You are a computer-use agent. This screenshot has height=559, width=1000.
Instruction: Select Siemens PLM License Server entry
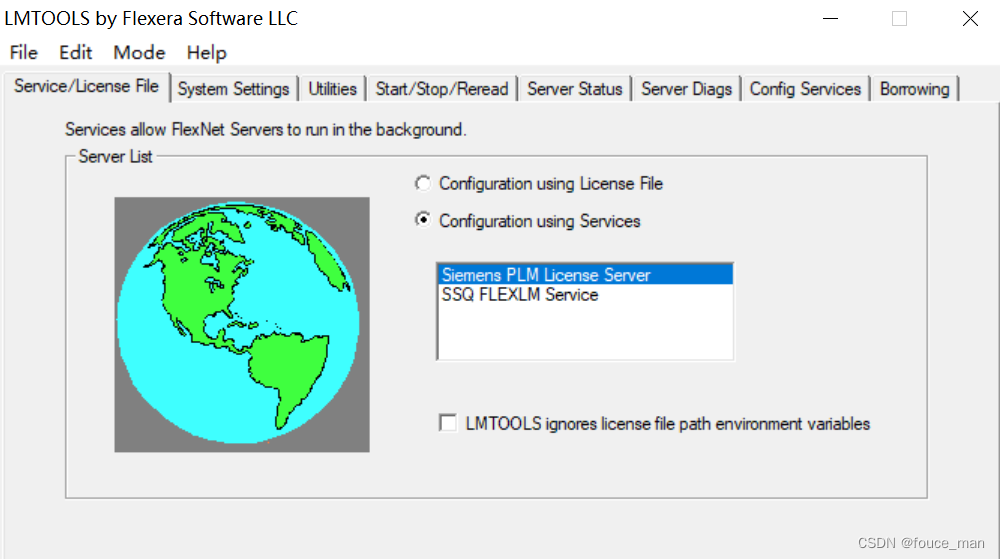click(x=585, y=275)
